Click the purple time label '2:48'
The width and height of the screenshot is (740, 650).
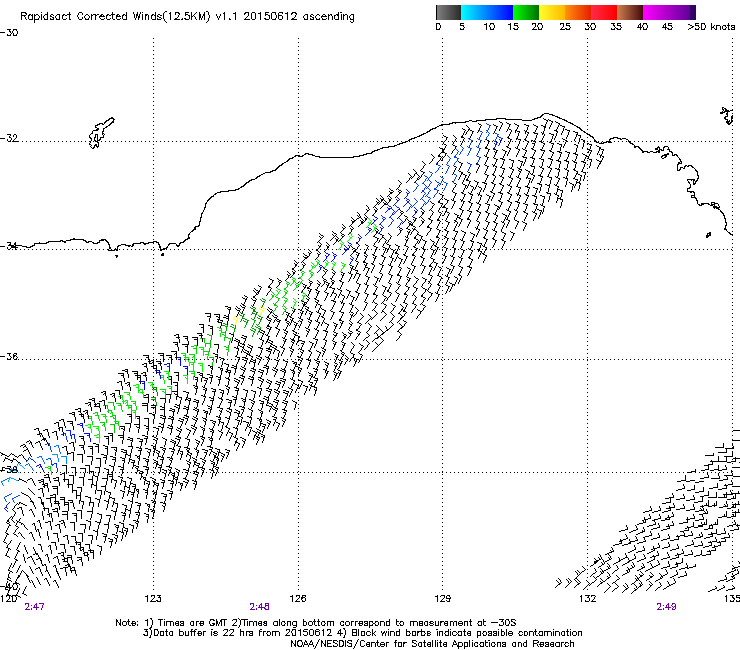tap(260, 607)
